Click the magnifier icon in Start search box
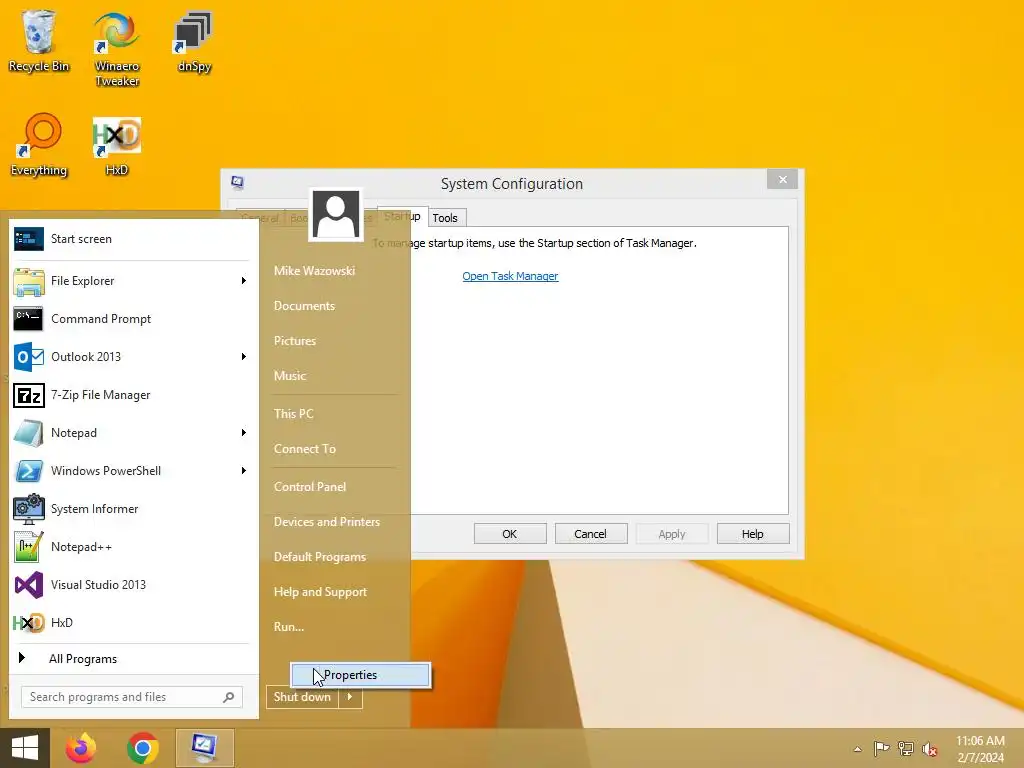Viewport: 1024px width, 768px height. click(229, 697)
